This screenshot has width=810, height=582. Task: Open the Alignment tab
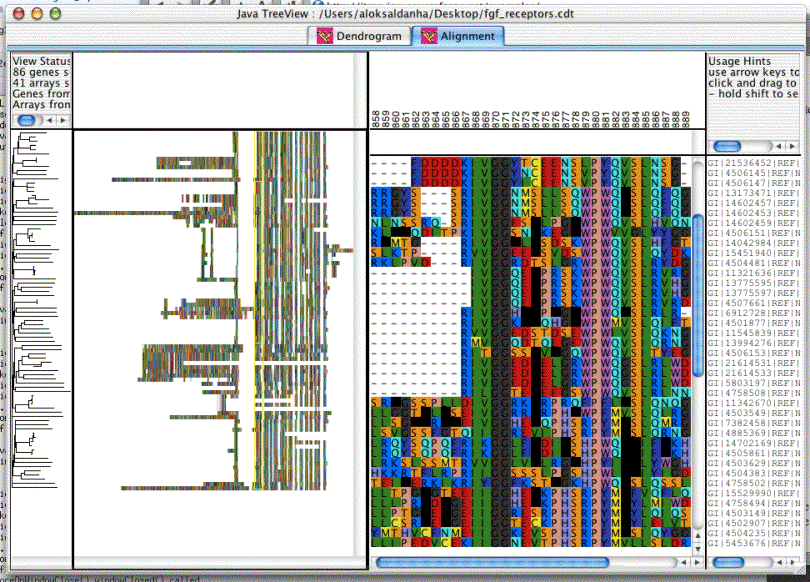pyautogui.click(x=458, y=36)
